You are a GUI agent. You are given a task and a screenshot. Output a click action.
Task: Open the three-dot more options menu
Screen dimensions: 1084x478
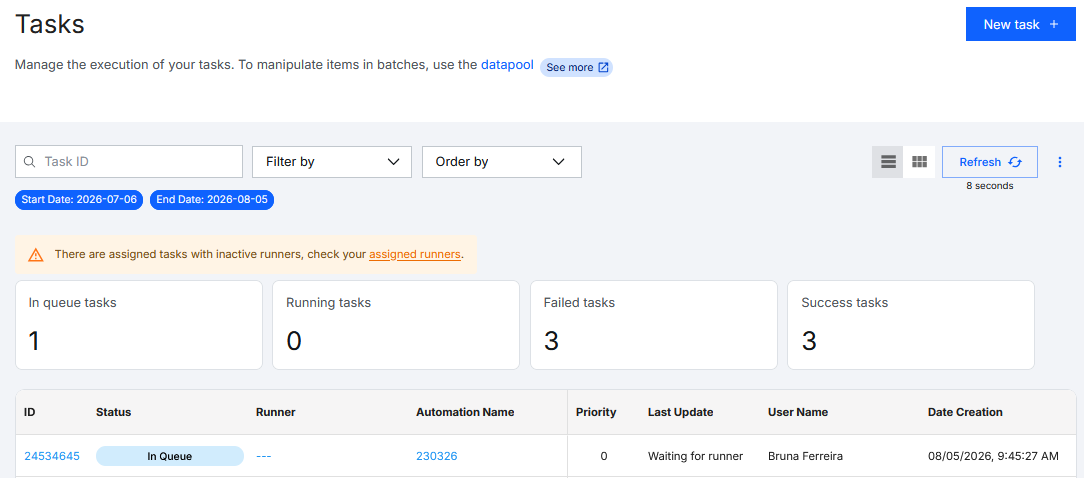[1060, 162]
